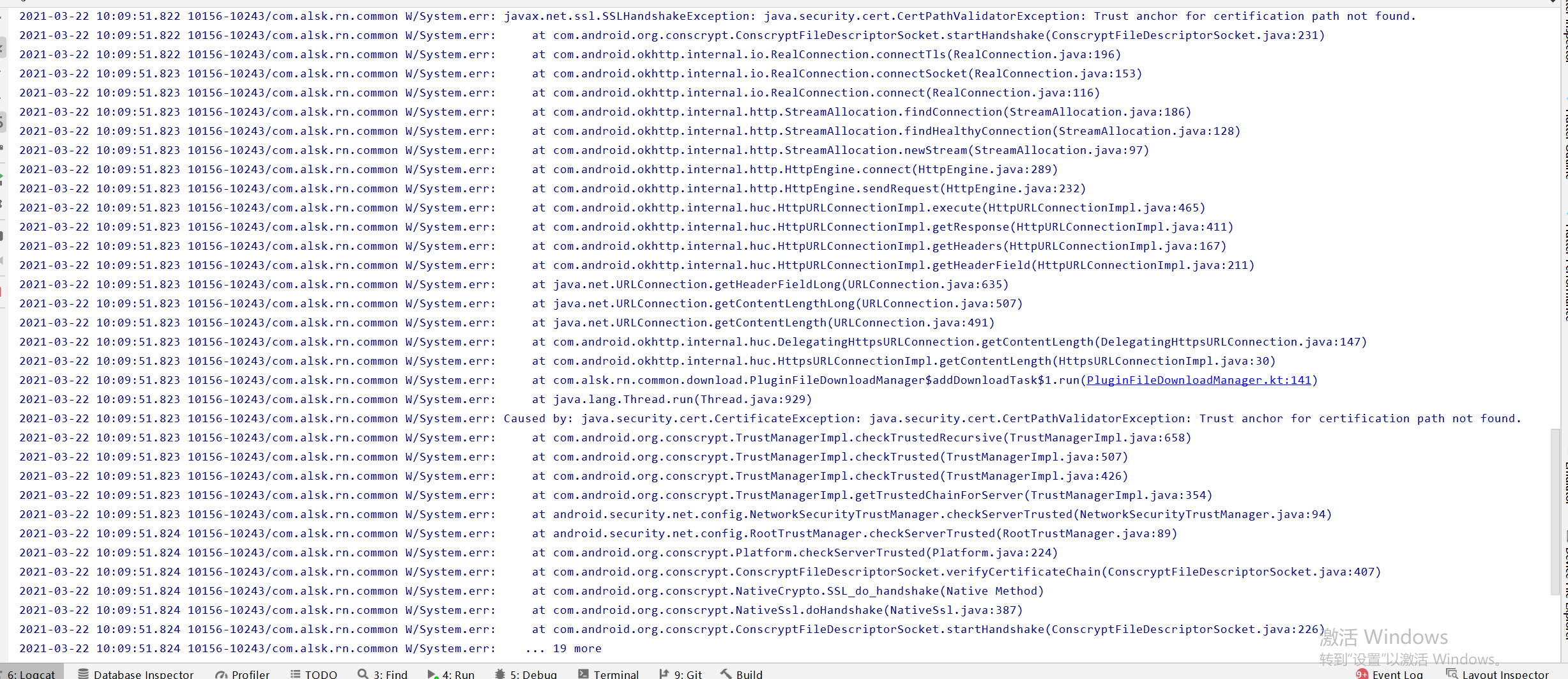Viewport: 1568px width, 679px height.
Task: Click the Event Log text label
Action: (x=1399, y=674)
